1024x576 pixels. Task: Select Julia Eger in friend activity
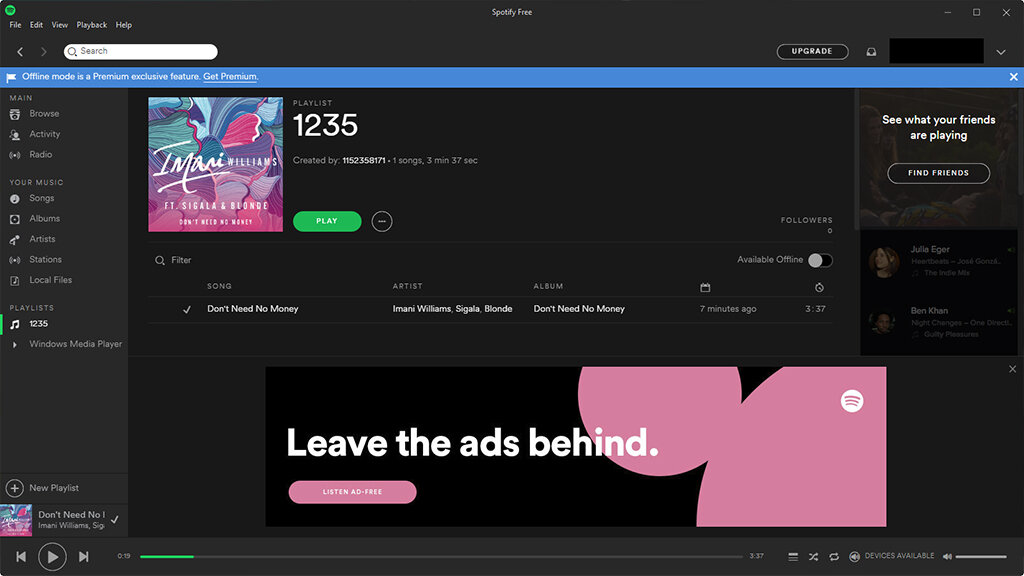point(930,249)
